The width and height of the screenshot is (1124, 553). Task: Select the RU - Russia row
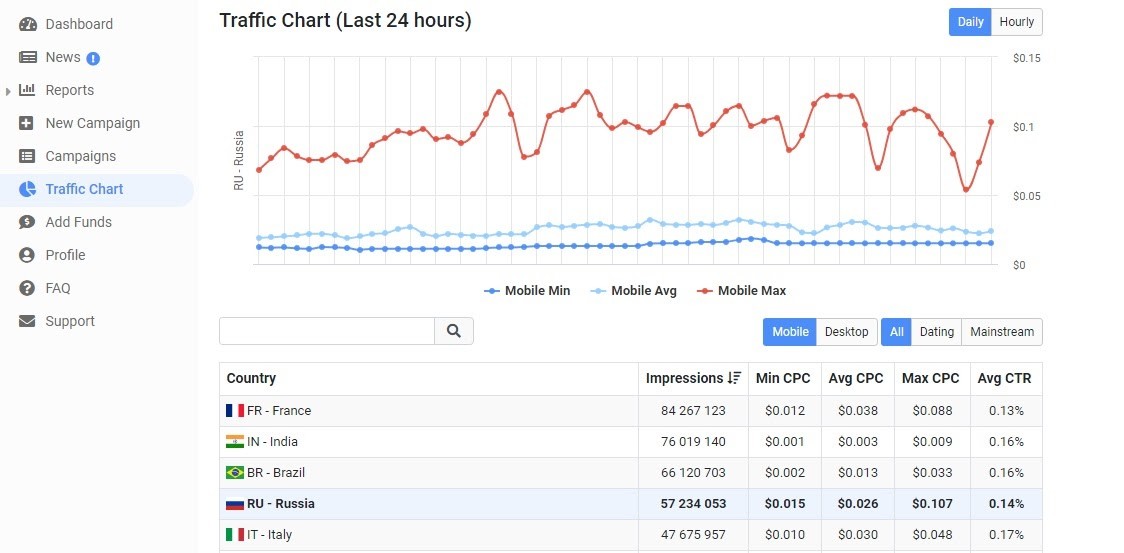(x=631, y=504)
